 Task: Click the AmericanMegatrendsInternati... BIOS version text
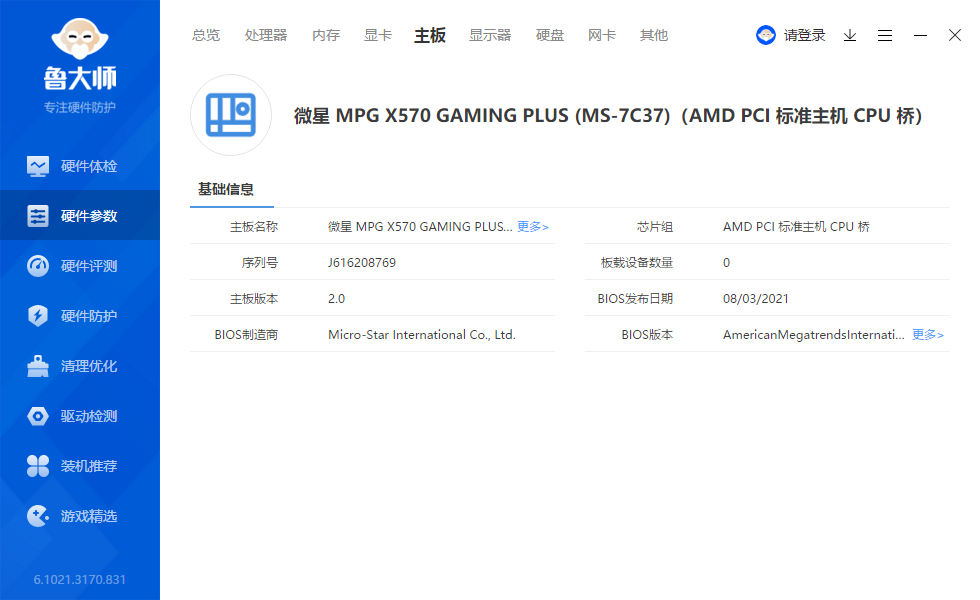click(814, 335)
